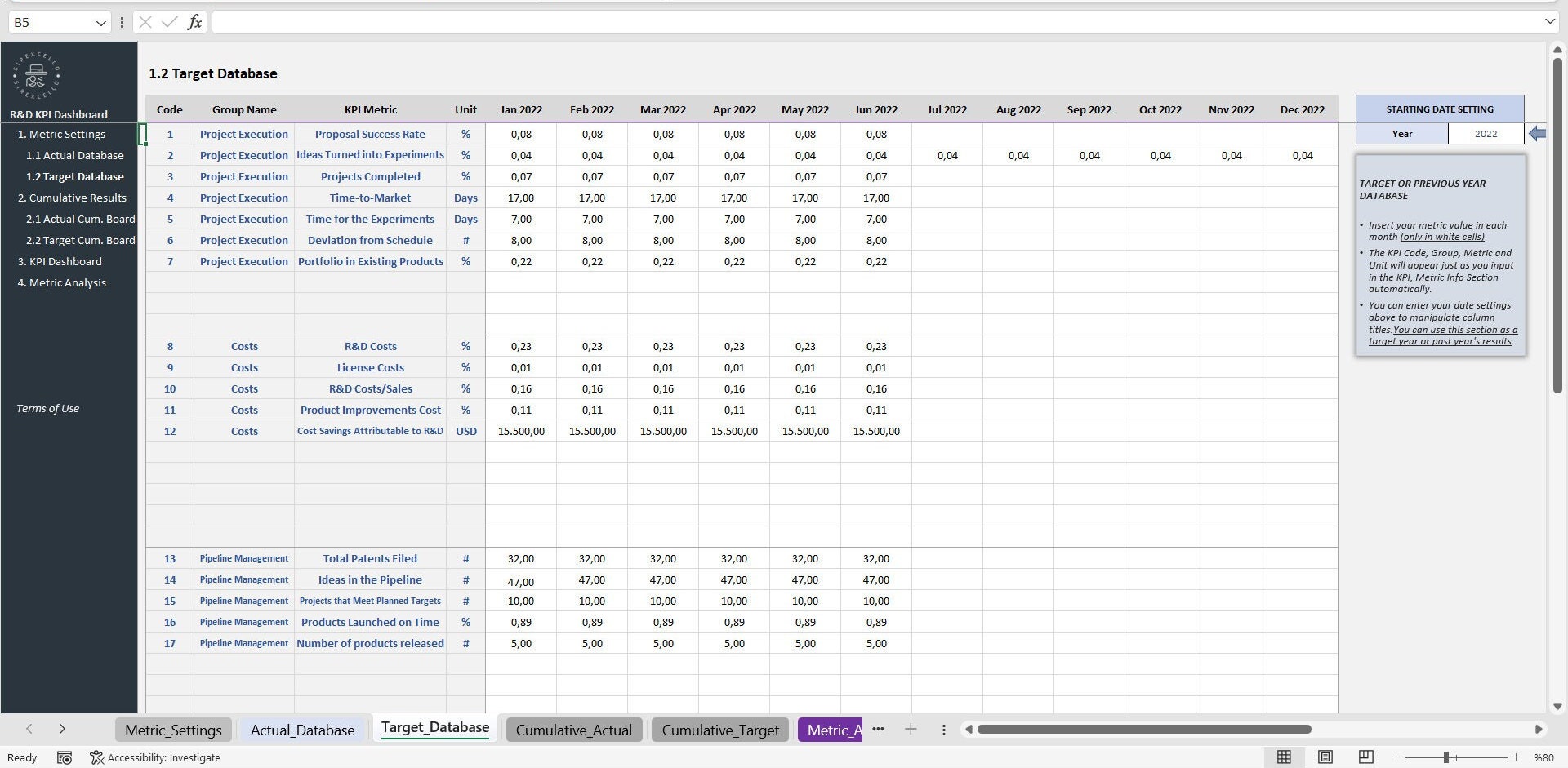
Task: Click the KPI Dashboard sidebar entry
Action: click(x=60, y=261)
